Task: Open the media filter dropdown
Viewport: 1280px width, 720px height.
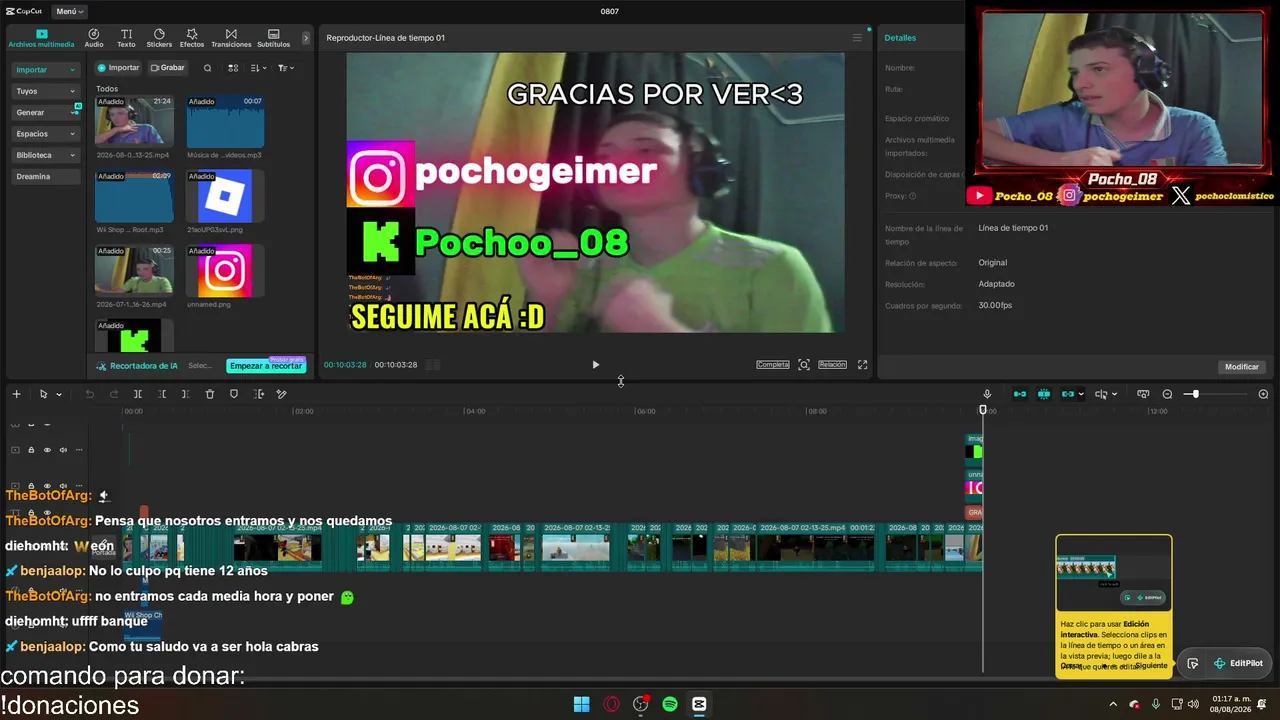Action: point(285,68)
